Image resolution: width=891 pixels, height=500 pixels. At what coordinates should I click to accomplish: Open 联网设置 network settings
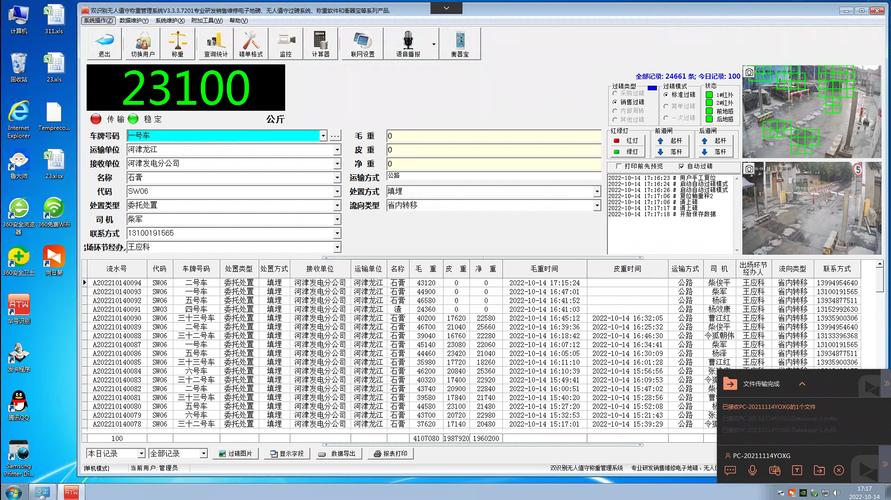point(363,44)
